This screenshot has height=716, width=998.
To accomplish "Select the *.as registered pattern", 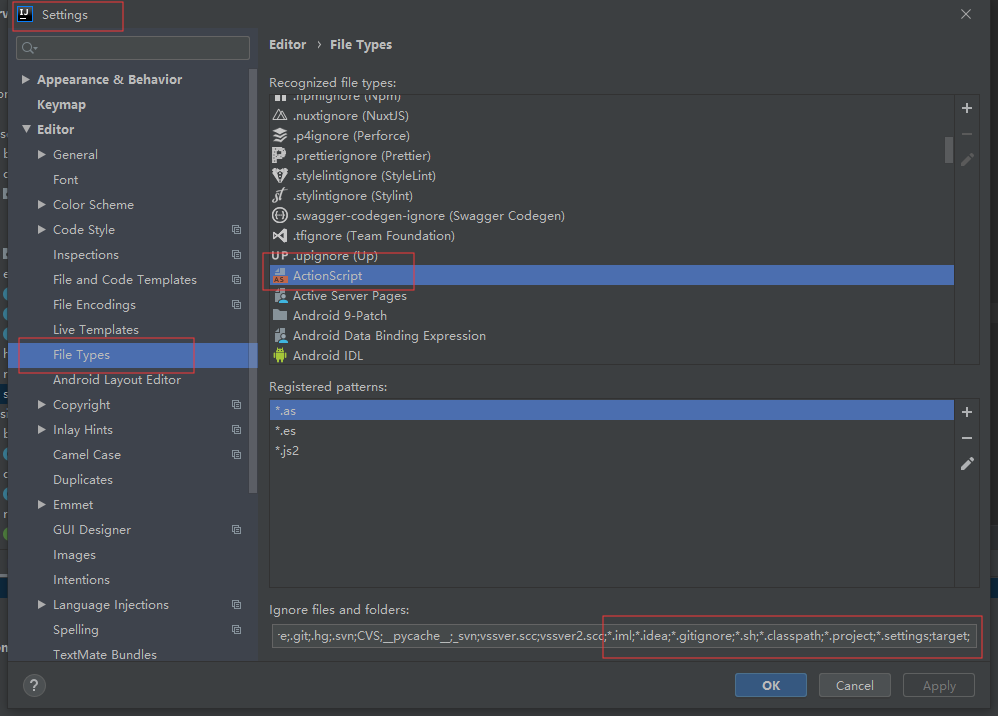I will 612,411.
